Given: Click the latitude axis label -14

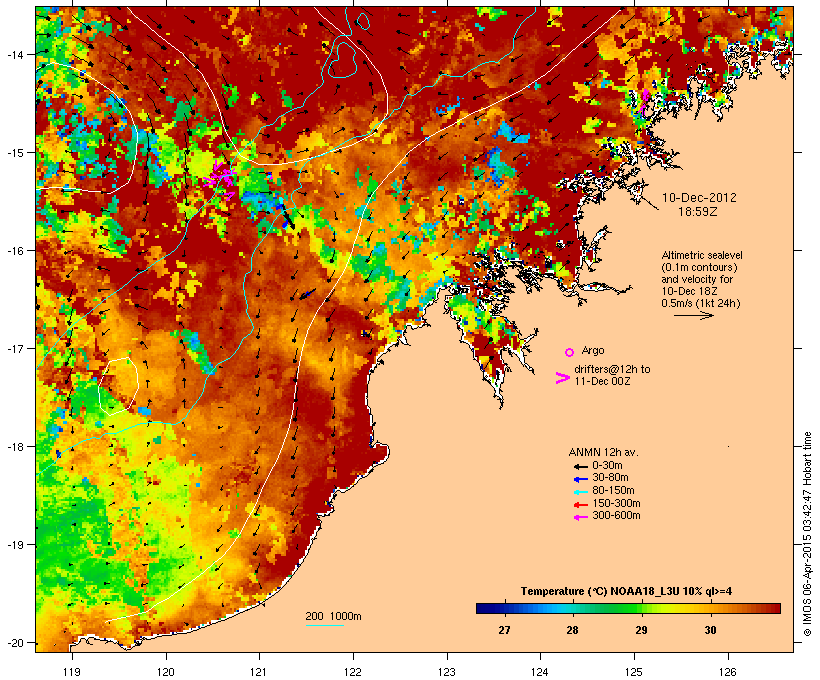Looking at the screenshot, I should point(15,54).
